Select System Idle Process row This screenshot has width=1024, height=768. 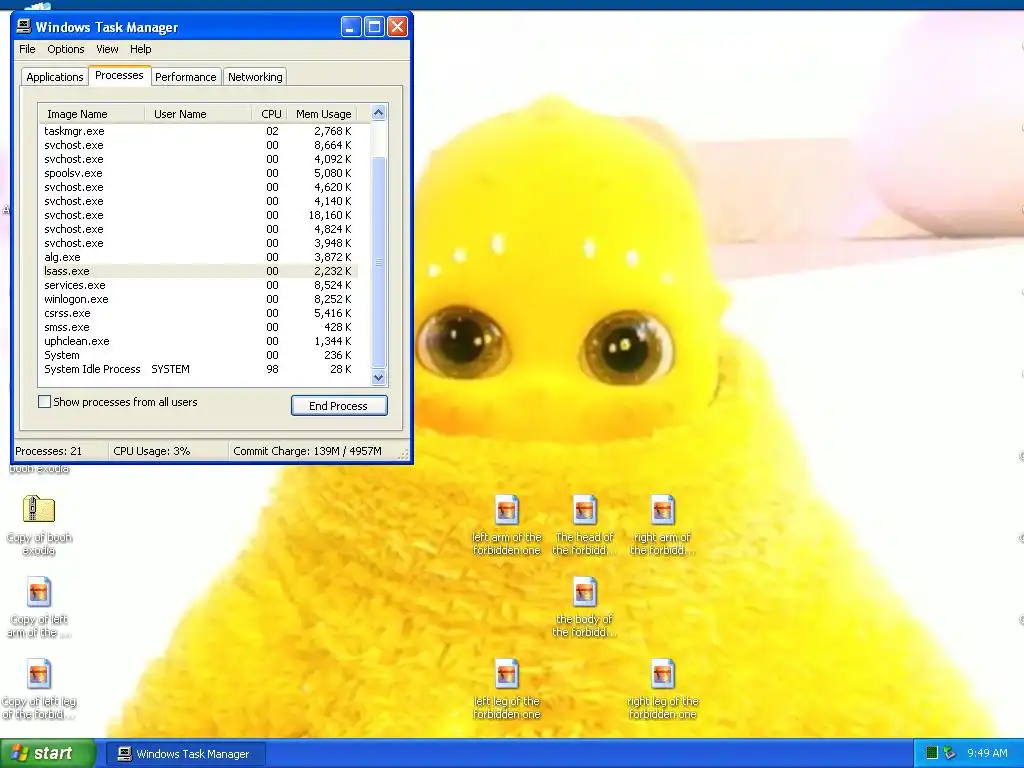coord(198,369)
